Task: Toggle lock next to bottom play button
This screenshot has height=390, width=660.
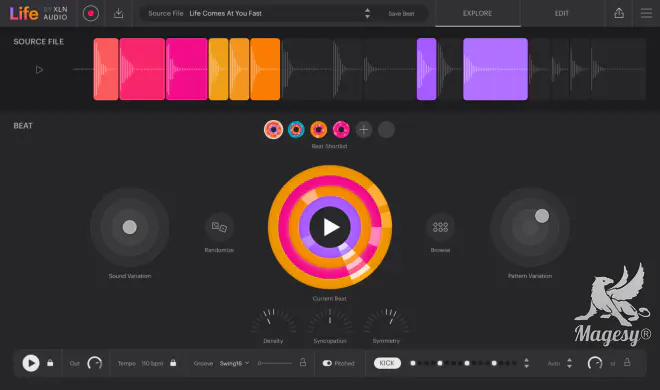Action: 50,363
